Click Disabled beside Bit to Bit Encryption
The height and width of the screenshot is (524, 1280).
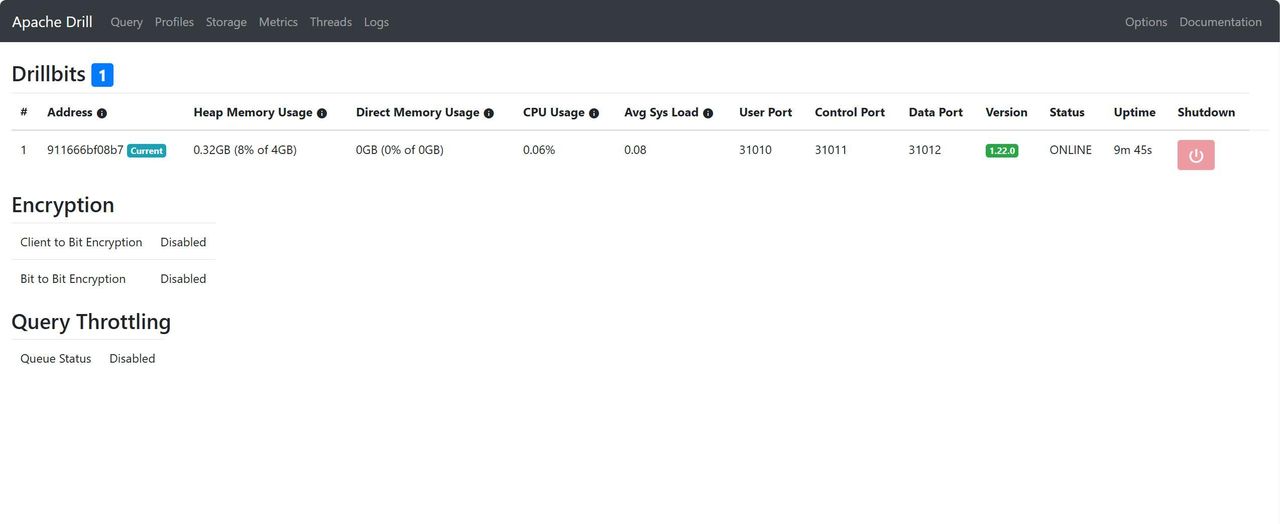pos(183,279)
